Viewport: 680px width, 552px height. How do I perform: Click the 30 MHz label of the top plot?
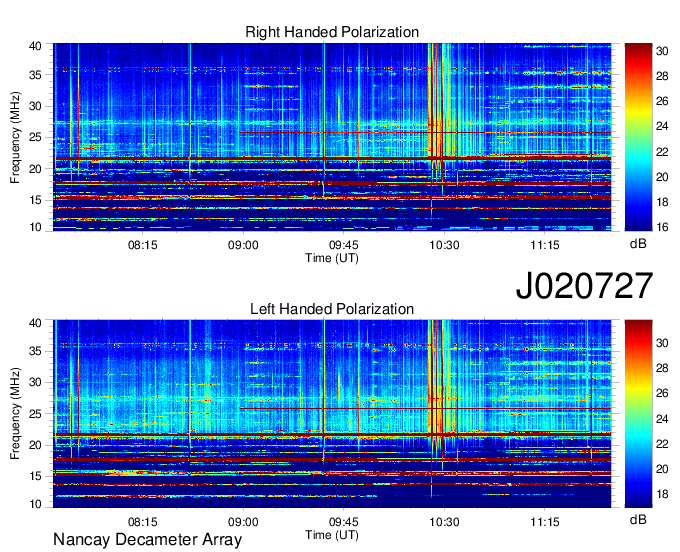(36, 106)
